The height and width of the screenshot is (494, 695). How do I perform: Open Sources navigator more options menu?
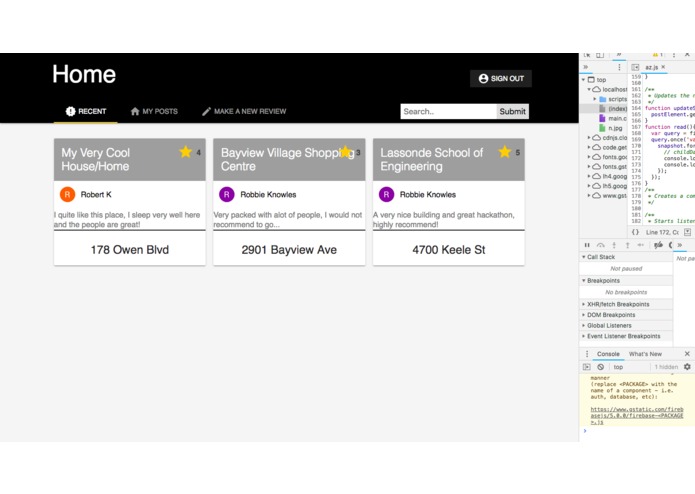coord(619,67)
